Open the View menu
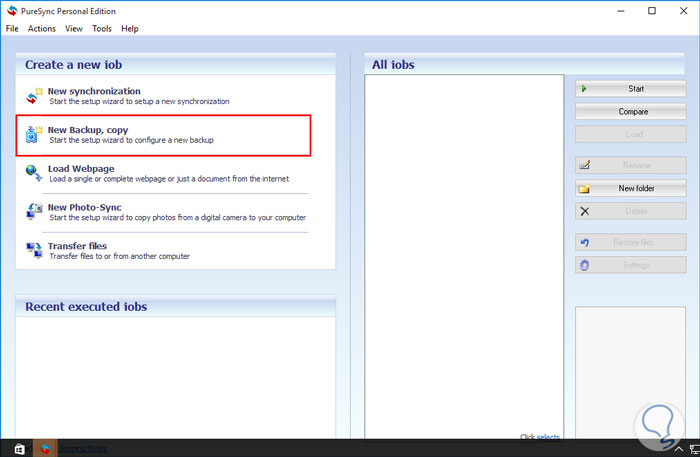This screenshot has width=700, height=457. (x=74, y=29)
